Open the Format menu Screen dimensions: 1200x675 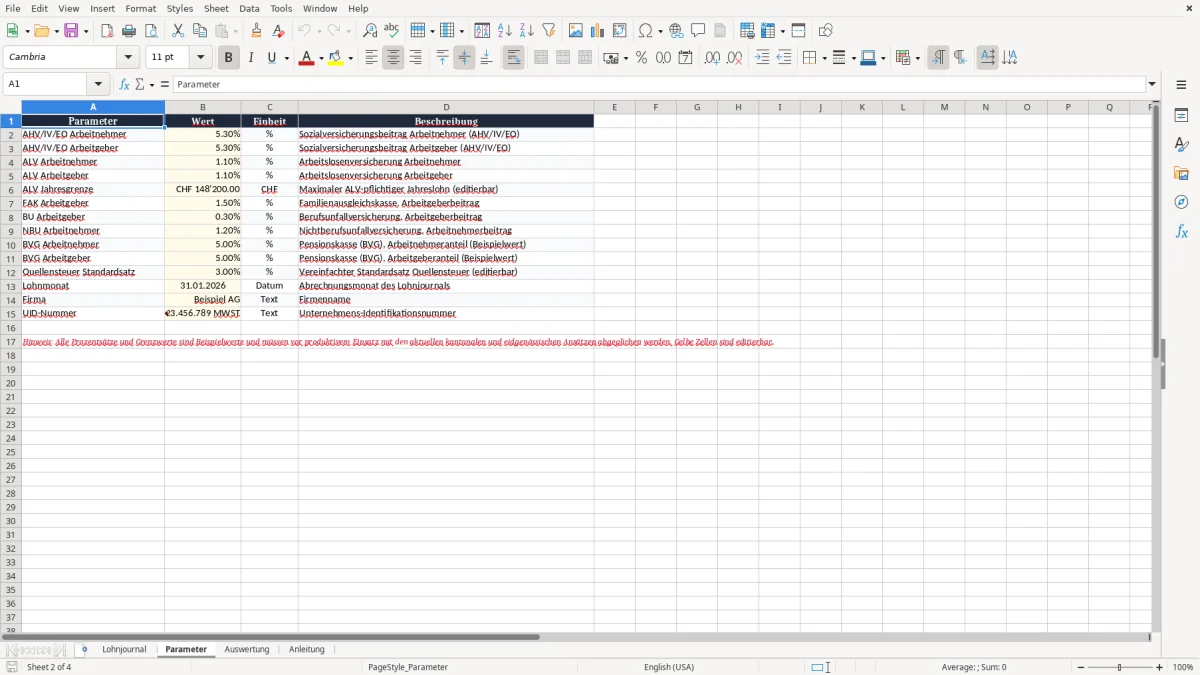(x=141, y=8)
